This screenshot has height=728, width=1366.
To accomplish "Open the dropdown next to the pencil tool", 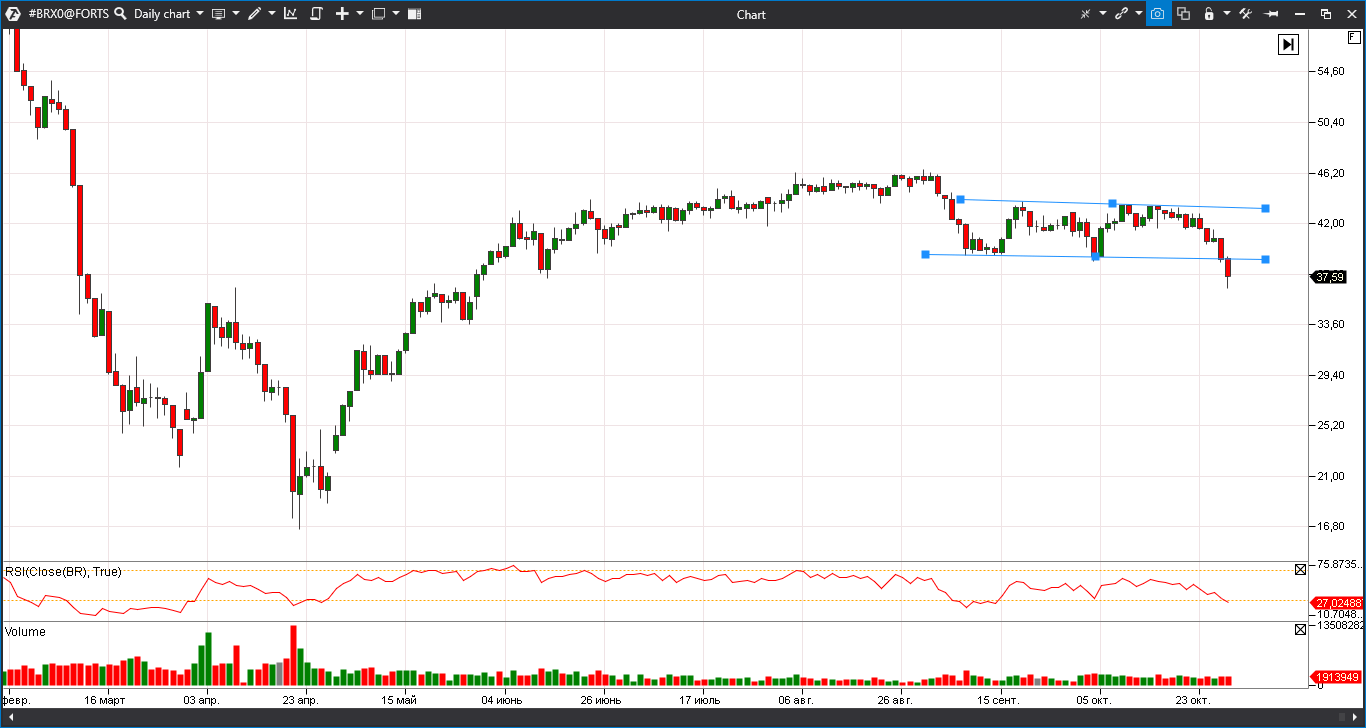I will [x=272, y=13].
